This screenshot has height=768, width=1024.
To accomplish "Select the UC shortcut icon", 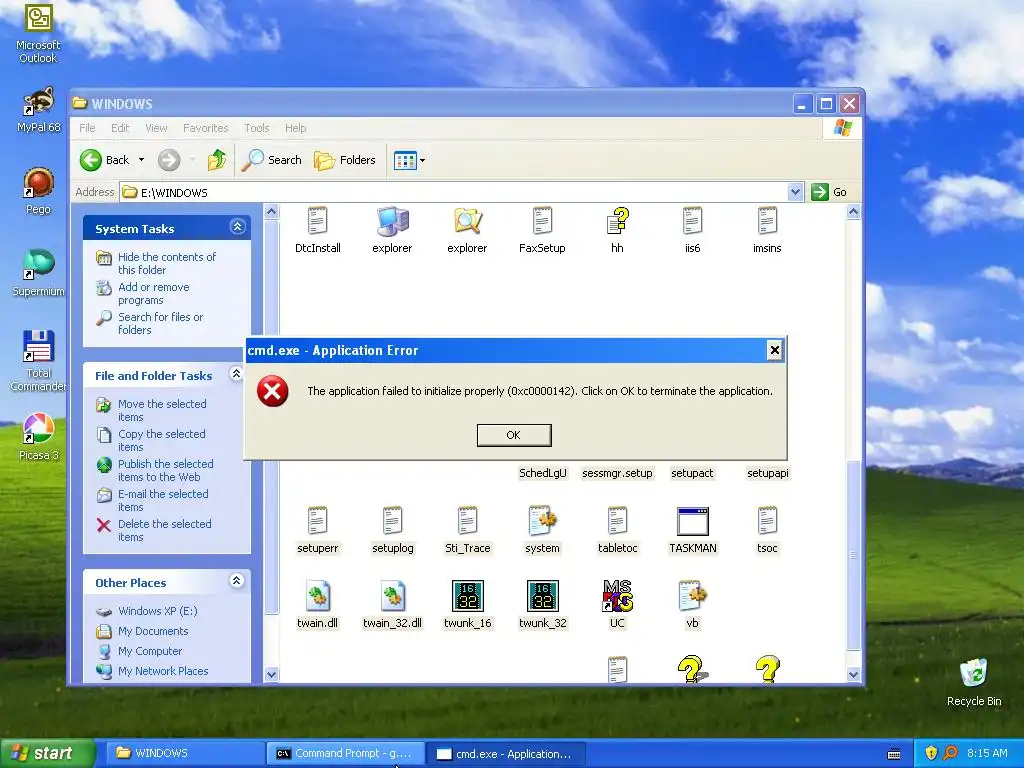I will [617, 596].
